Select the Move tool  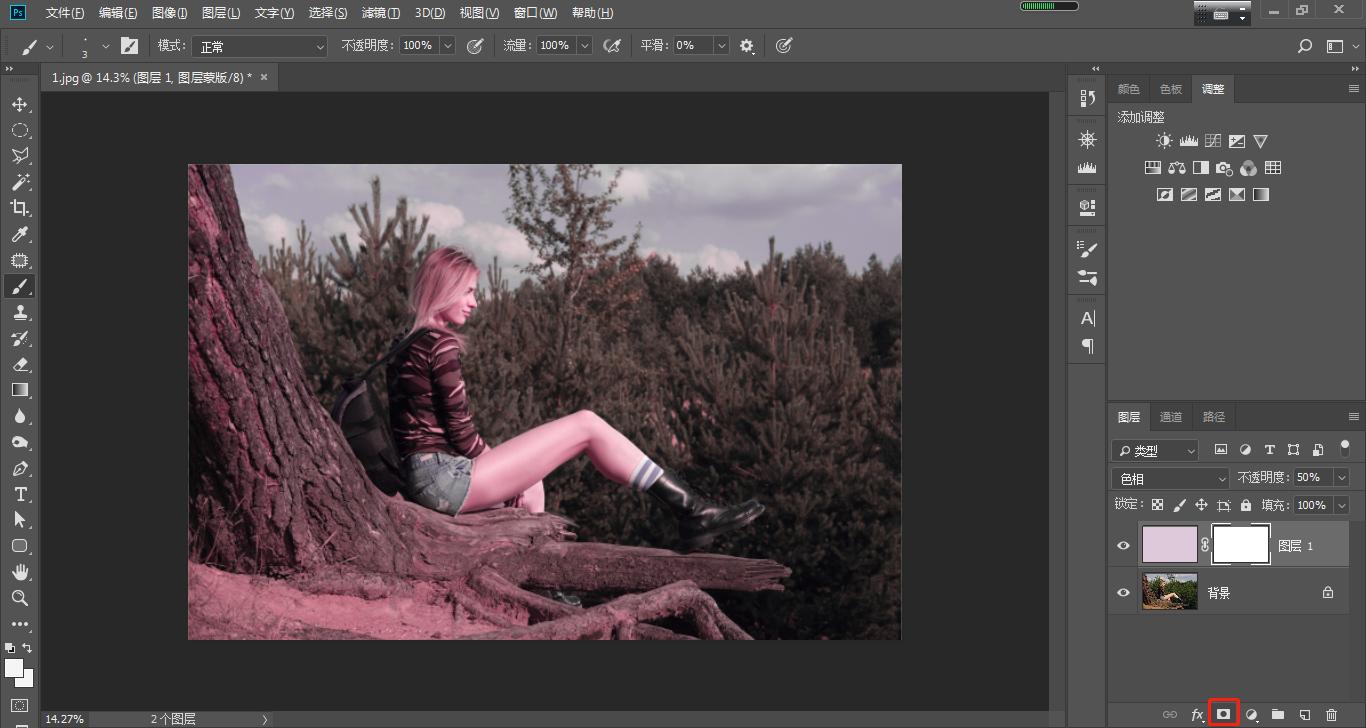(20, 105)
